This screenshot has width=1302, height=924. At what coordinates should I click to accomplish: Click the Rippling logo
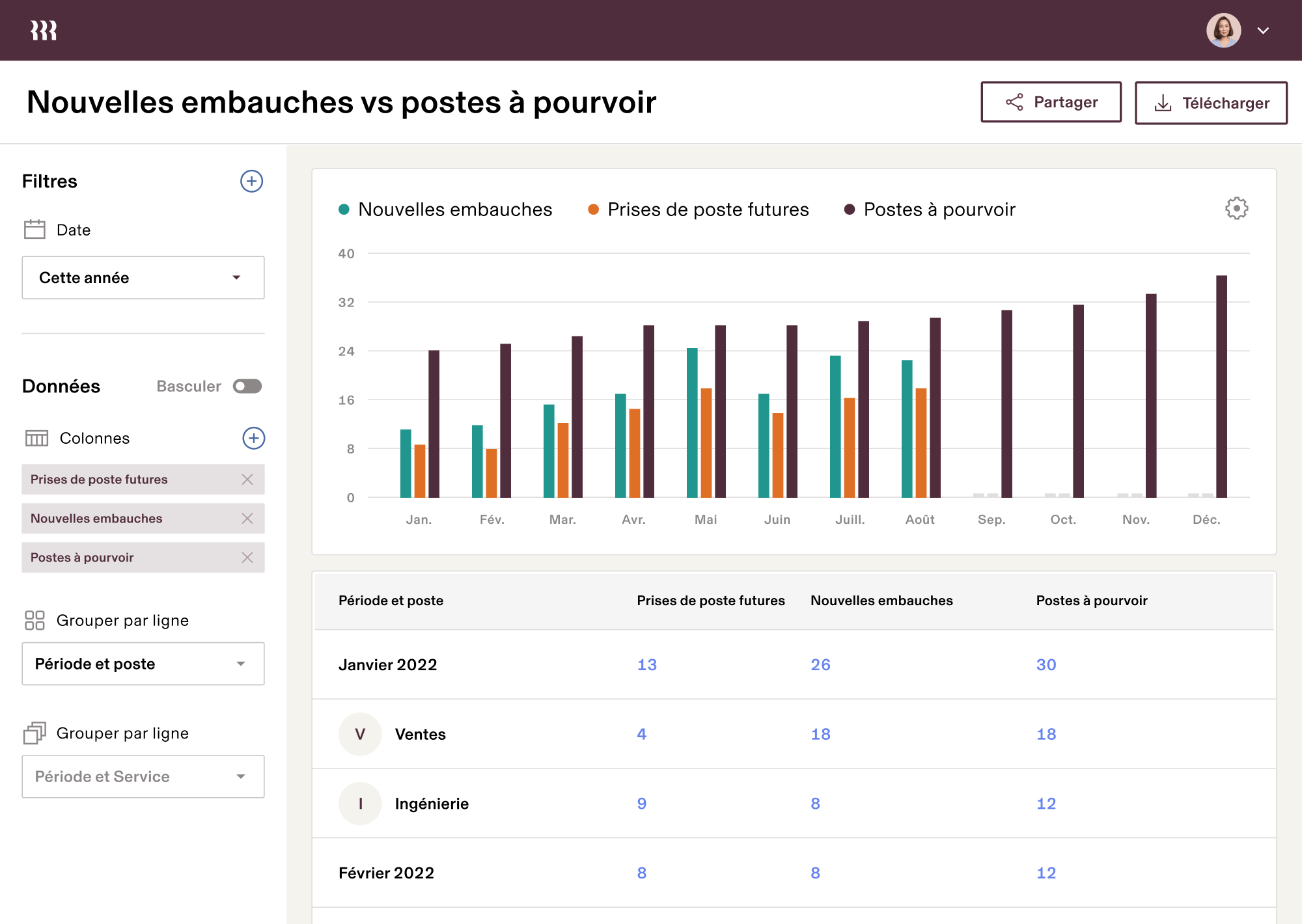43,29
